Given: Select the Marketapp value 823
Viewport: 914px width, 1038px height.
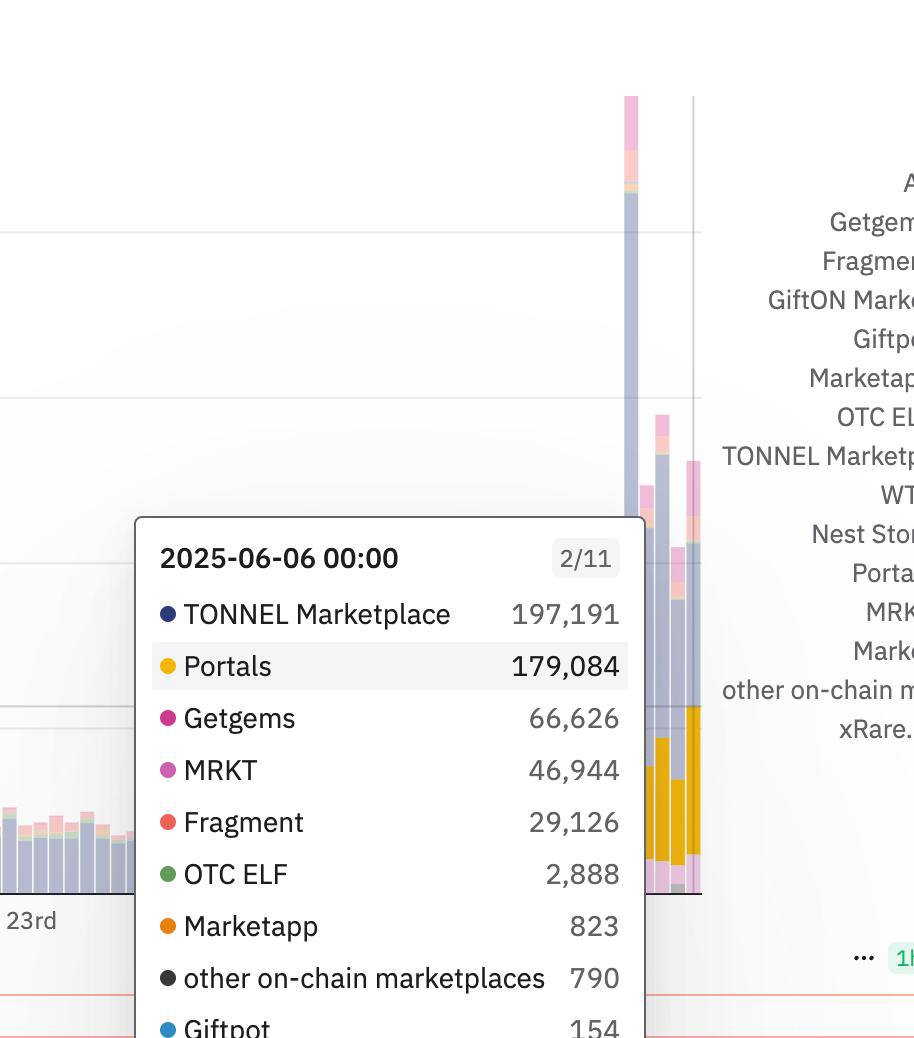Looking at the screenshot, I should pyautogui.click(x=594, y=926).
